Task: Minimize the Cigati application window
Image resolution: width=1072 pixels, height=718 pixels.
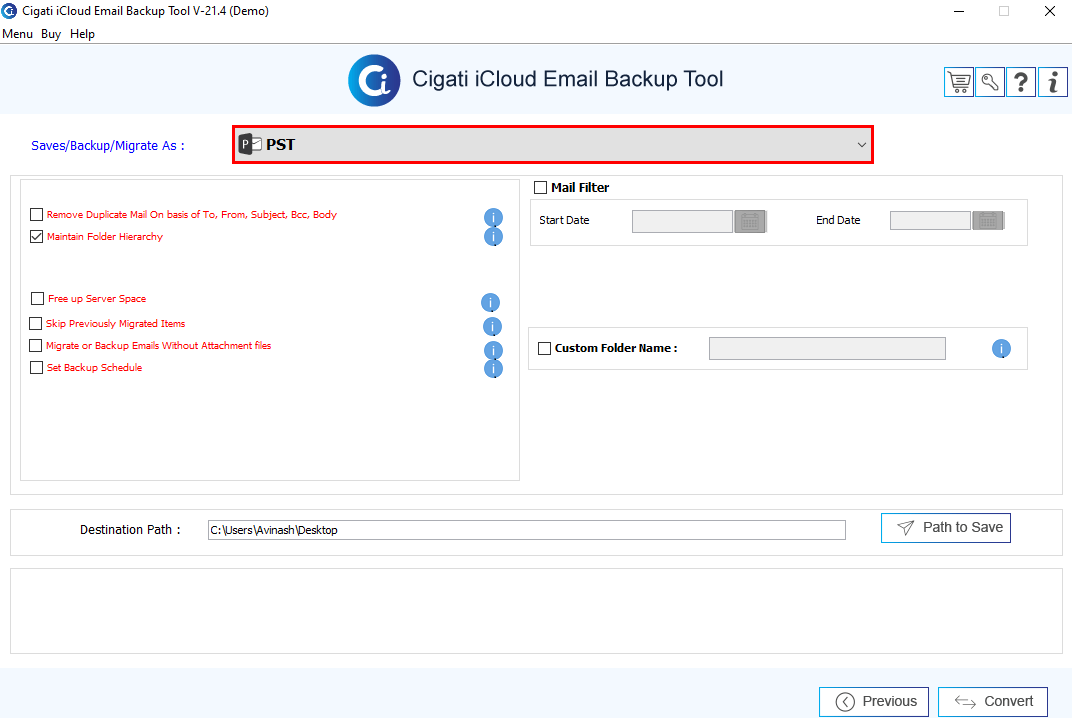Action: click(959, 11)
